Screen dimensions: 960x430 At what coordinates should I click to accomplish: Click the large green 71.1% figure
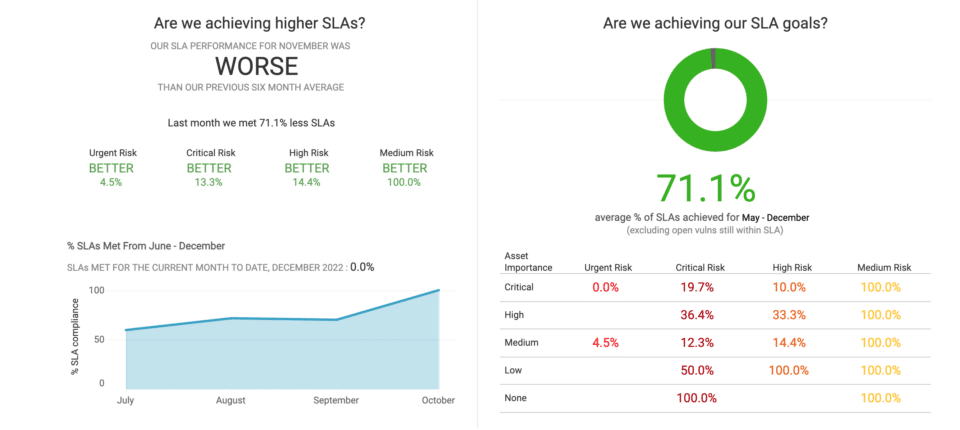click(x=706, y=188)
